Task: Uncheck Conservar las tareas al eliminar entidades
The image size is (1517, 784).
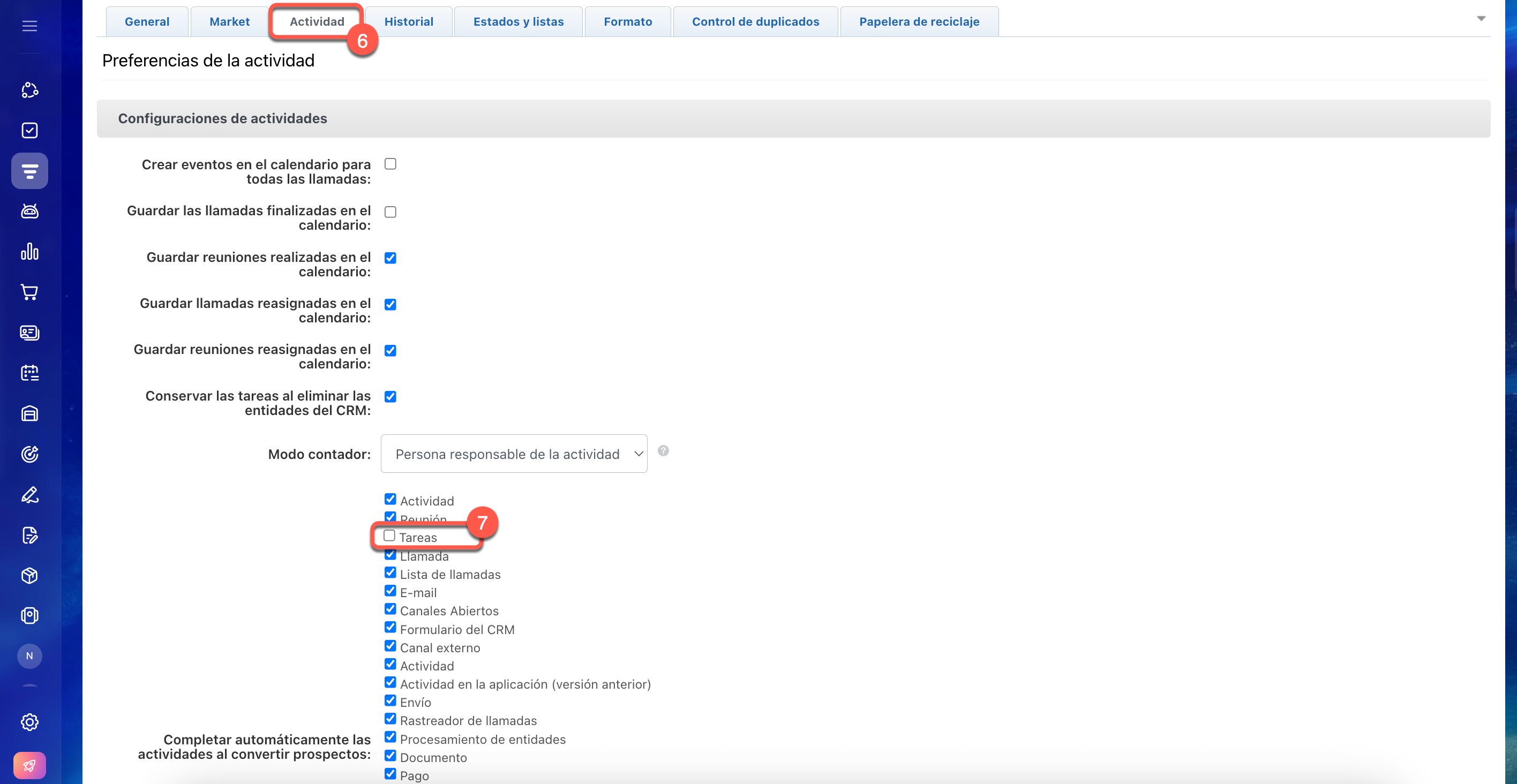Action: (390, 397)
